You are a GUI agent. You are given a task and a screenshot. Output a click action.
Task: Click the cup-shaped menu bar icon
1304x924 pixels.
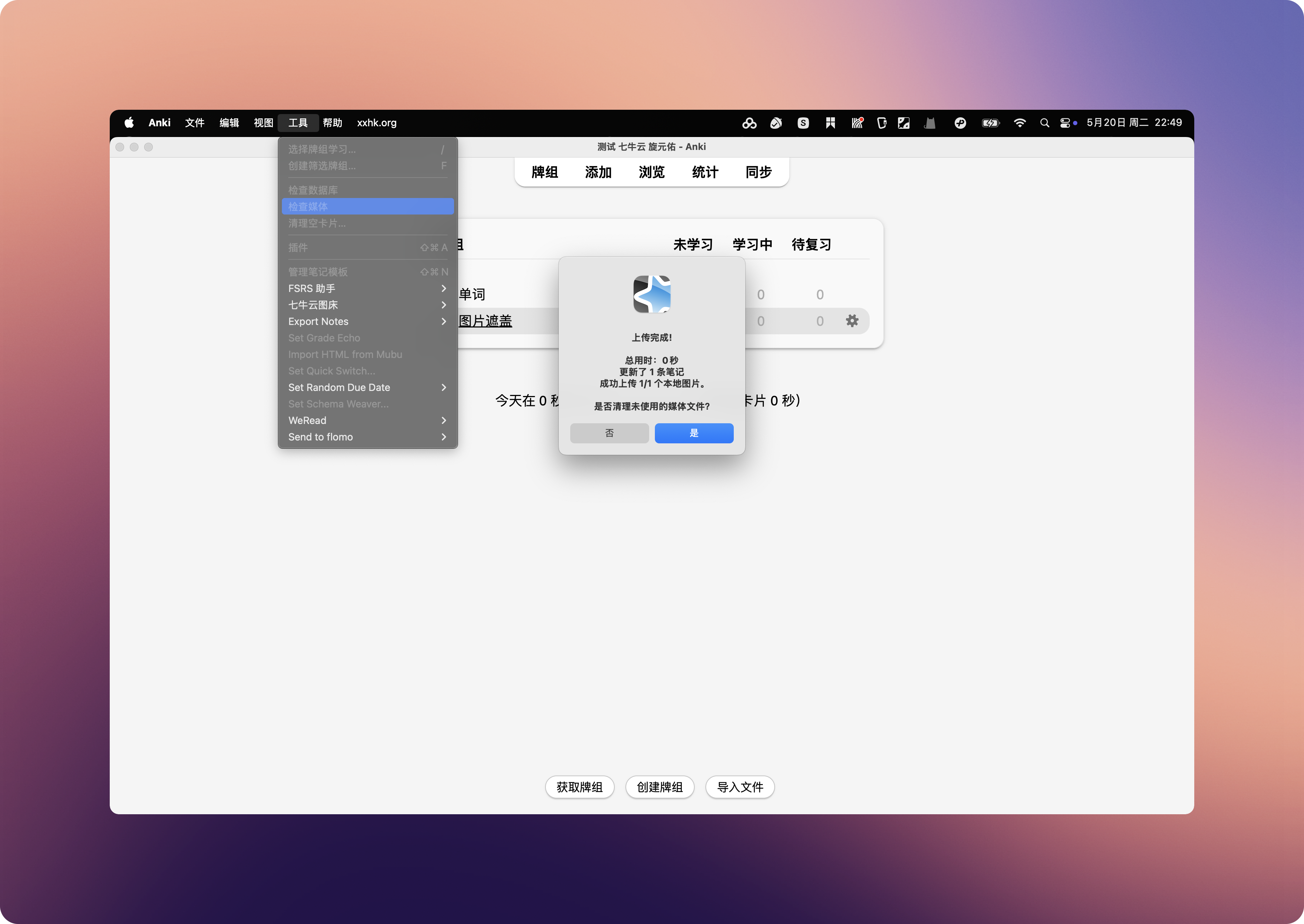point(882,123)
